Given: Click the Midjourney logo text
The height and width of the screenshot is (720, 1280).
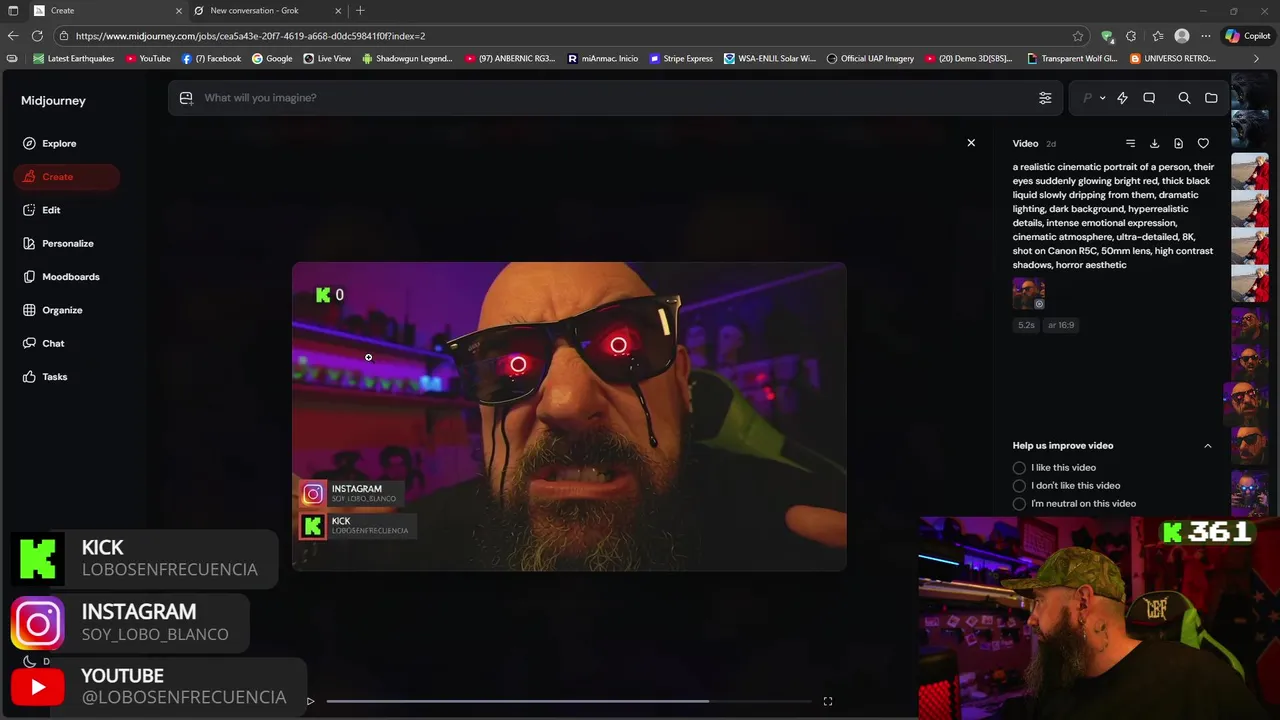Looking at the screenshot, I should click(x=53, y=101).
